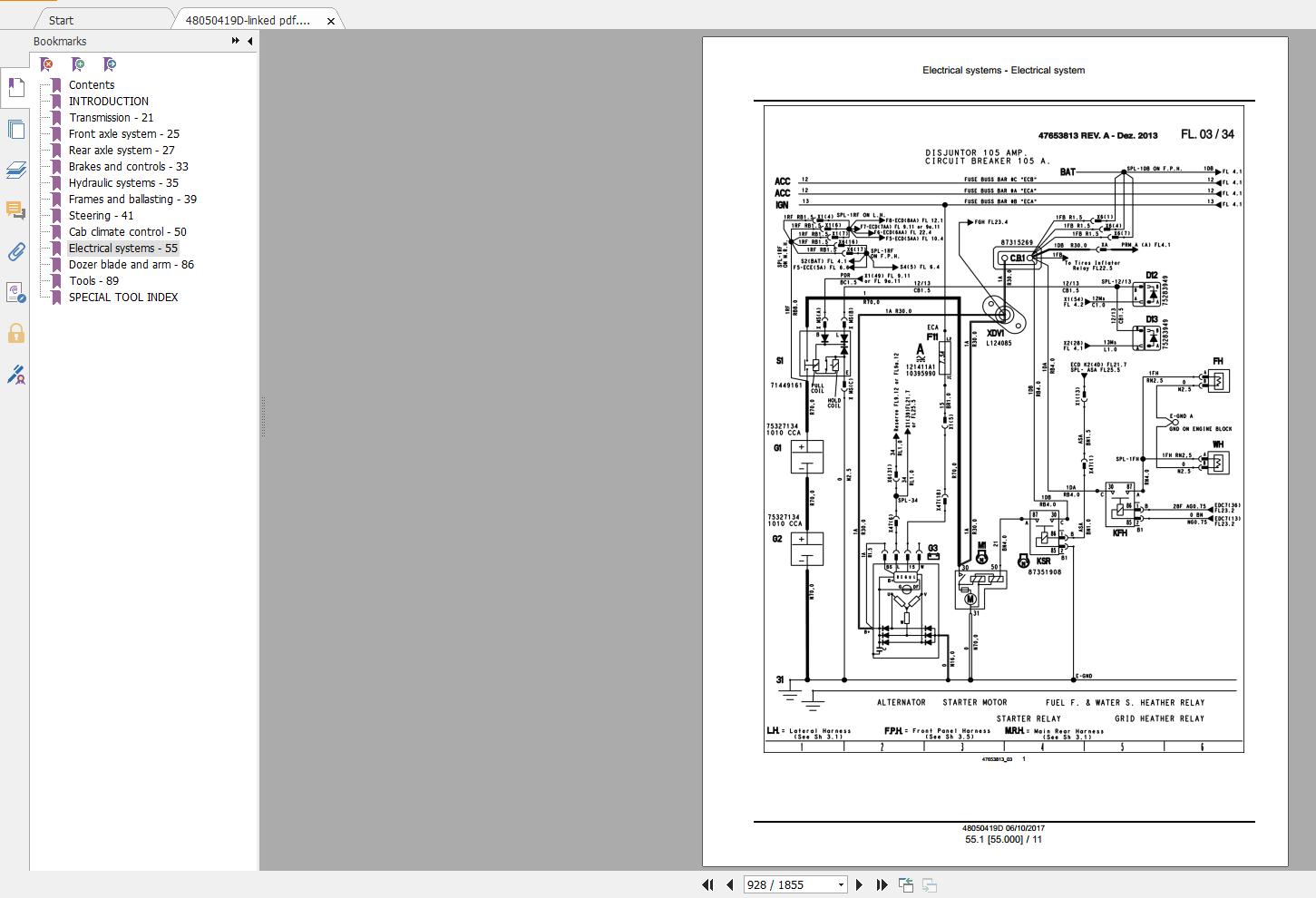This screenshot has width=1316, height=898.
Task: Open the Layers sidebar panel
Action: click(x=15, y=170)
